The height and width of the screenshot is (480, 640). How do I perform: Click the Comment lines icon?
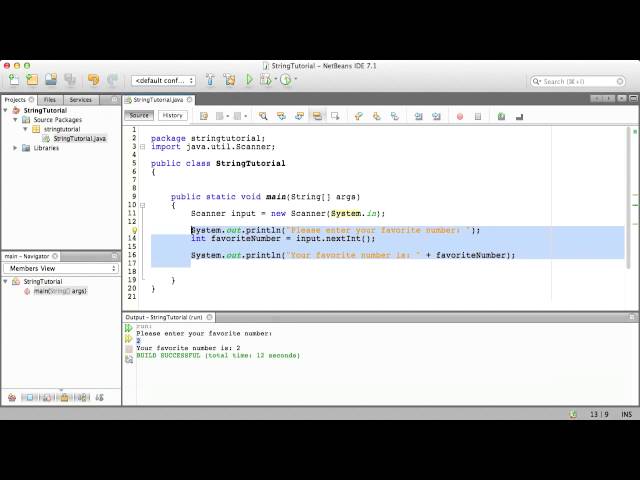pyautogui.click(x=502, y=117)
